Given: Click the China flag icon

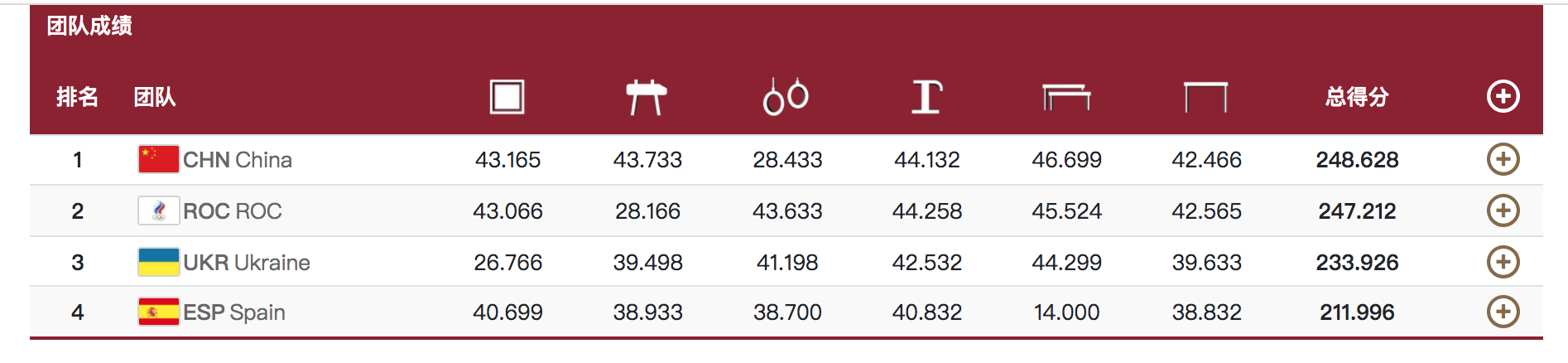Looking at the screenshot, I should point(158,159).
